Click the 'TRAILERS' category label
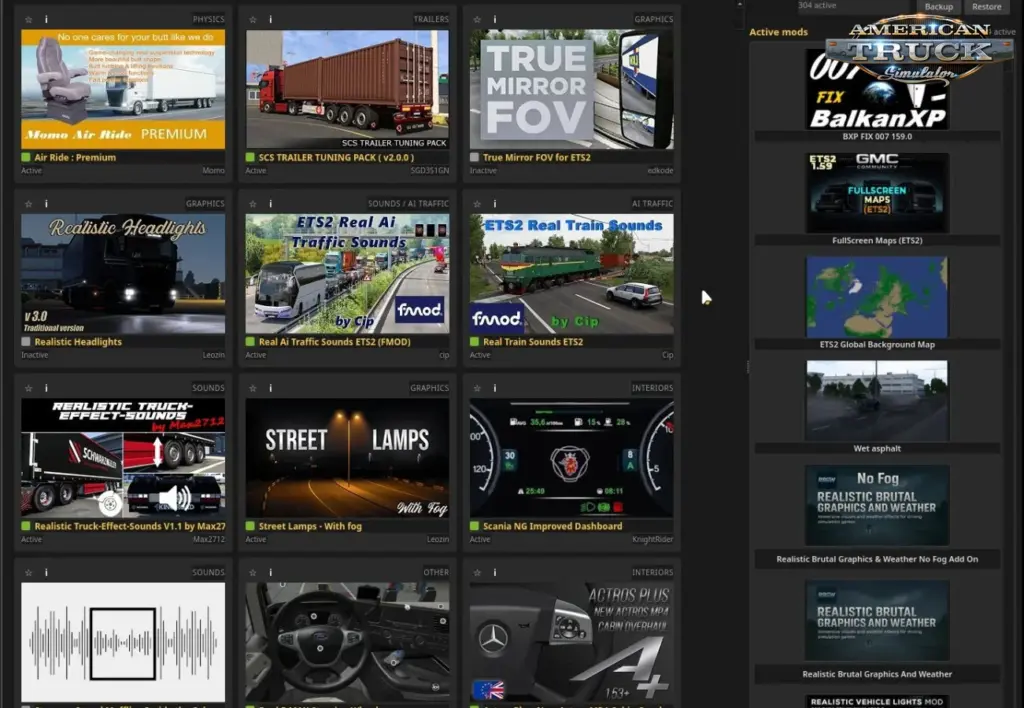Viewport: 1024px width, 708px height. click(431, 20)
